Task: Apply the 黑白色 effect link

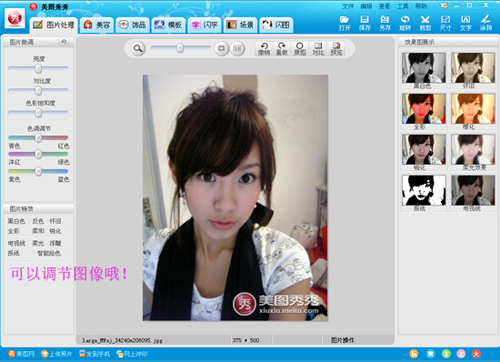Action: tap(16, 221)
